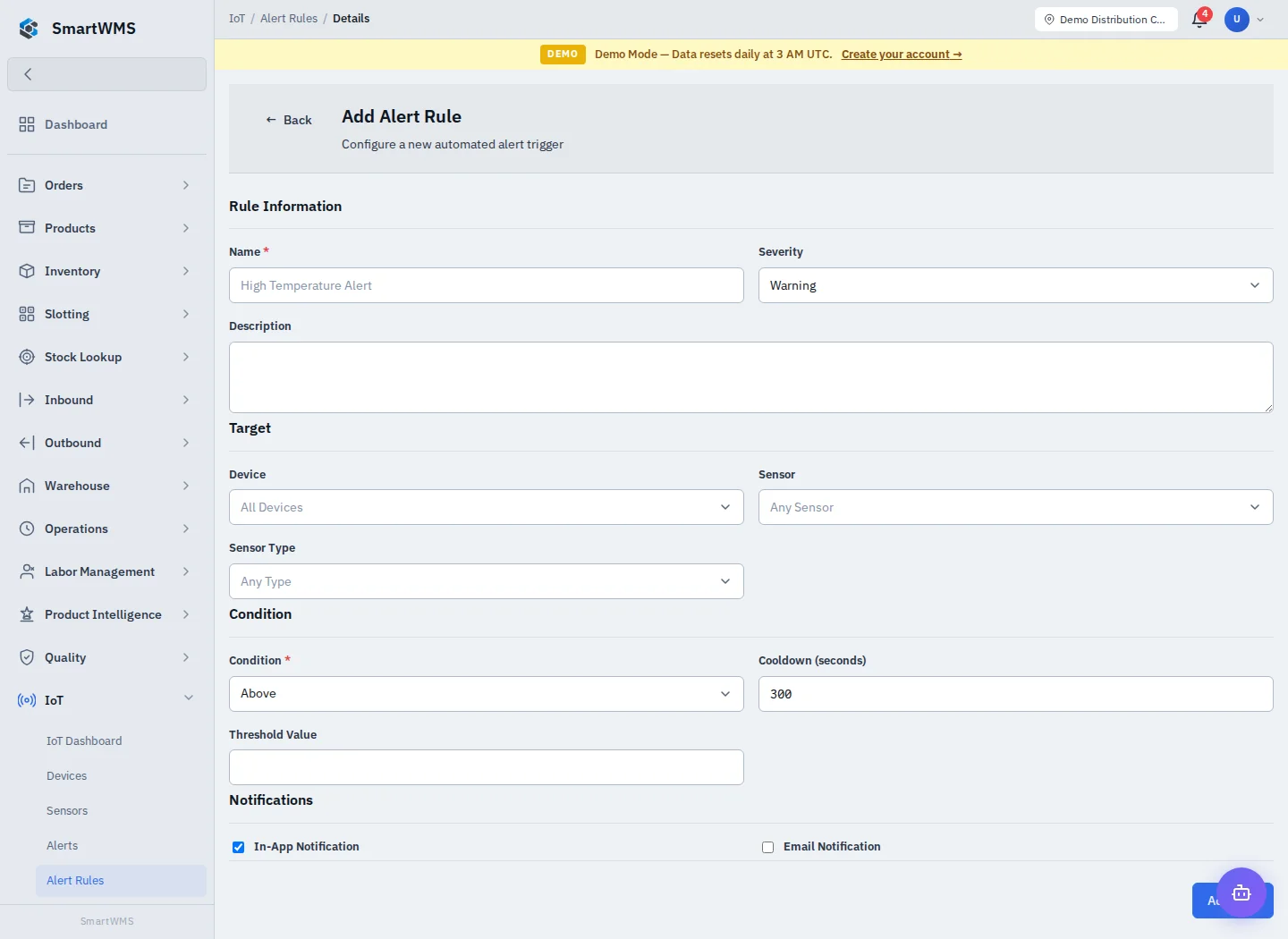Click the Alert Rules breadcrumb link
This screenshot has width=1288, height=939.
(289, 19)
